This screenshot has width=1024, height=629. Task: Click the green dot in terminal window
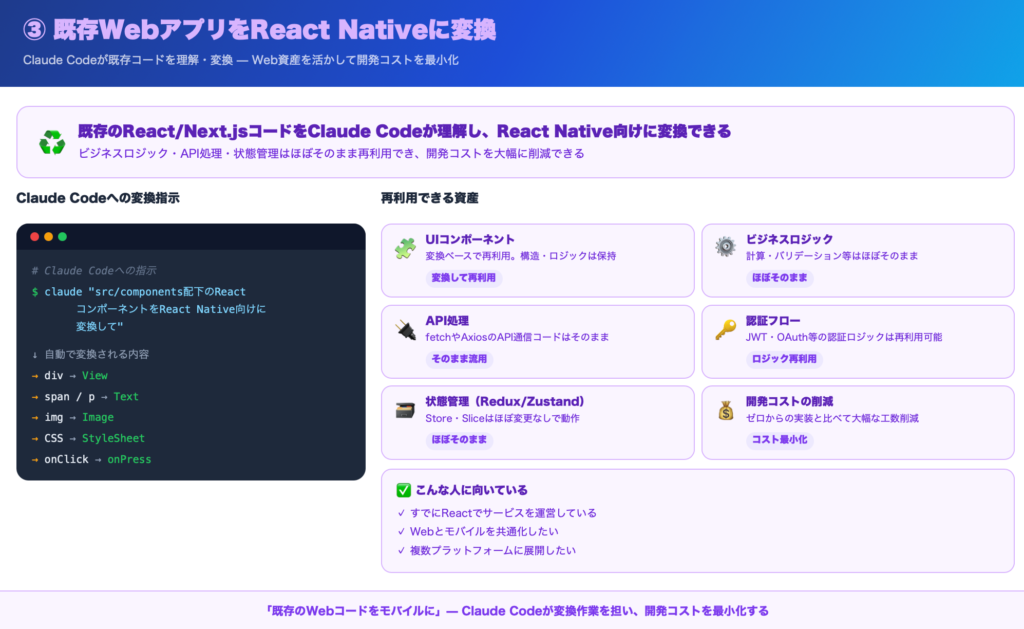(62, 237)
